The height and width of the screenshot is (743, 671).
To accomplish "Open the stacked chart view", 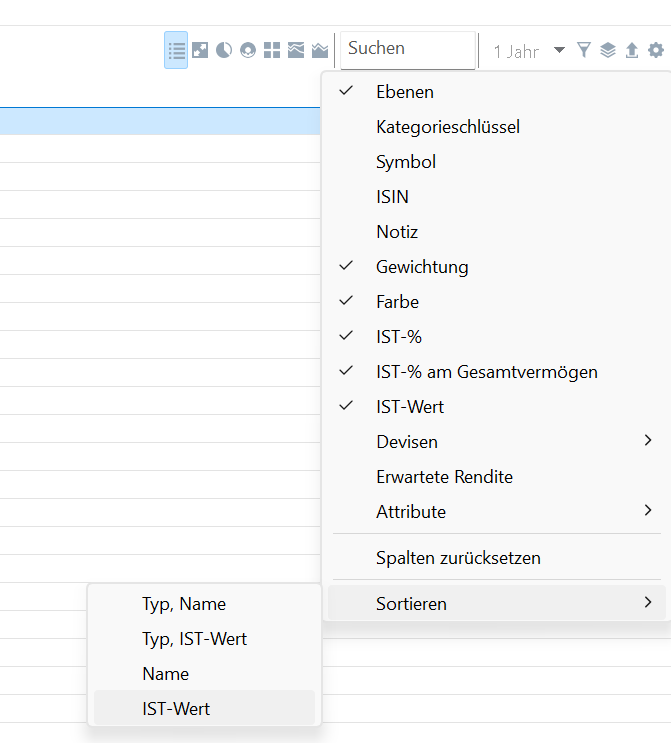I will [x=296, y=50].
